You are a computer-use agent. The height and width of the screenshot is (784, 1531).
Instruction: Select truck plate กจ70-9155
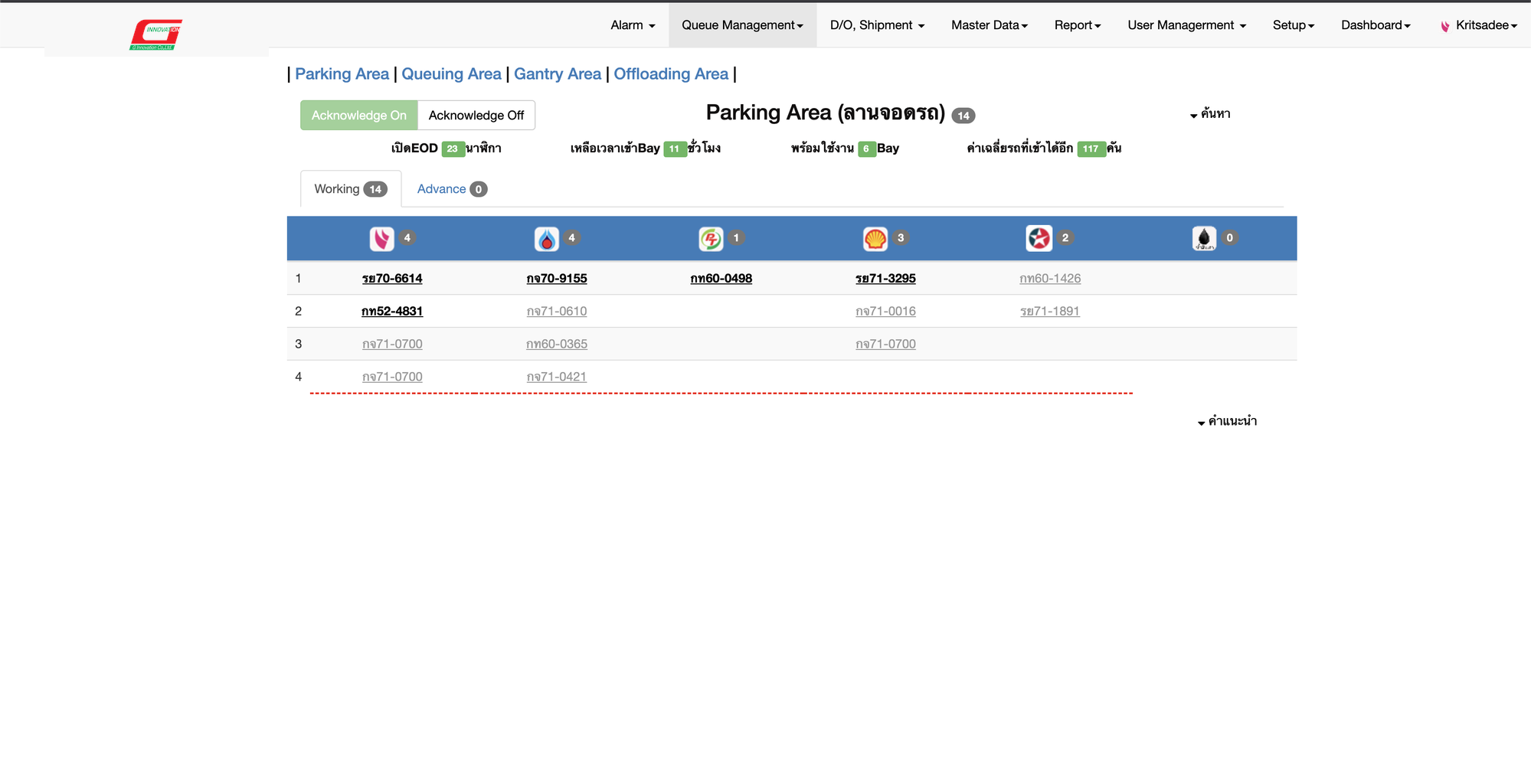pyautogui.click(x=557, y=279)
